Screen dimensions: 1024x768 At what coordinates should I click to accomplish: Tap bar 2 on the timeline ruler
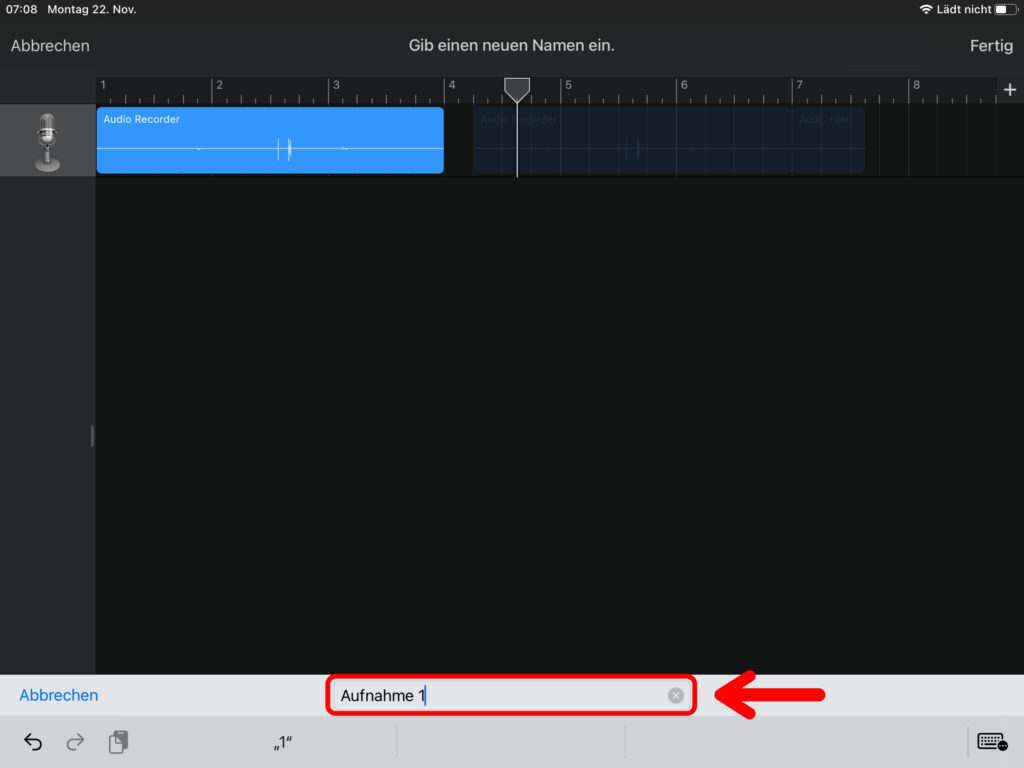point(219,85)
